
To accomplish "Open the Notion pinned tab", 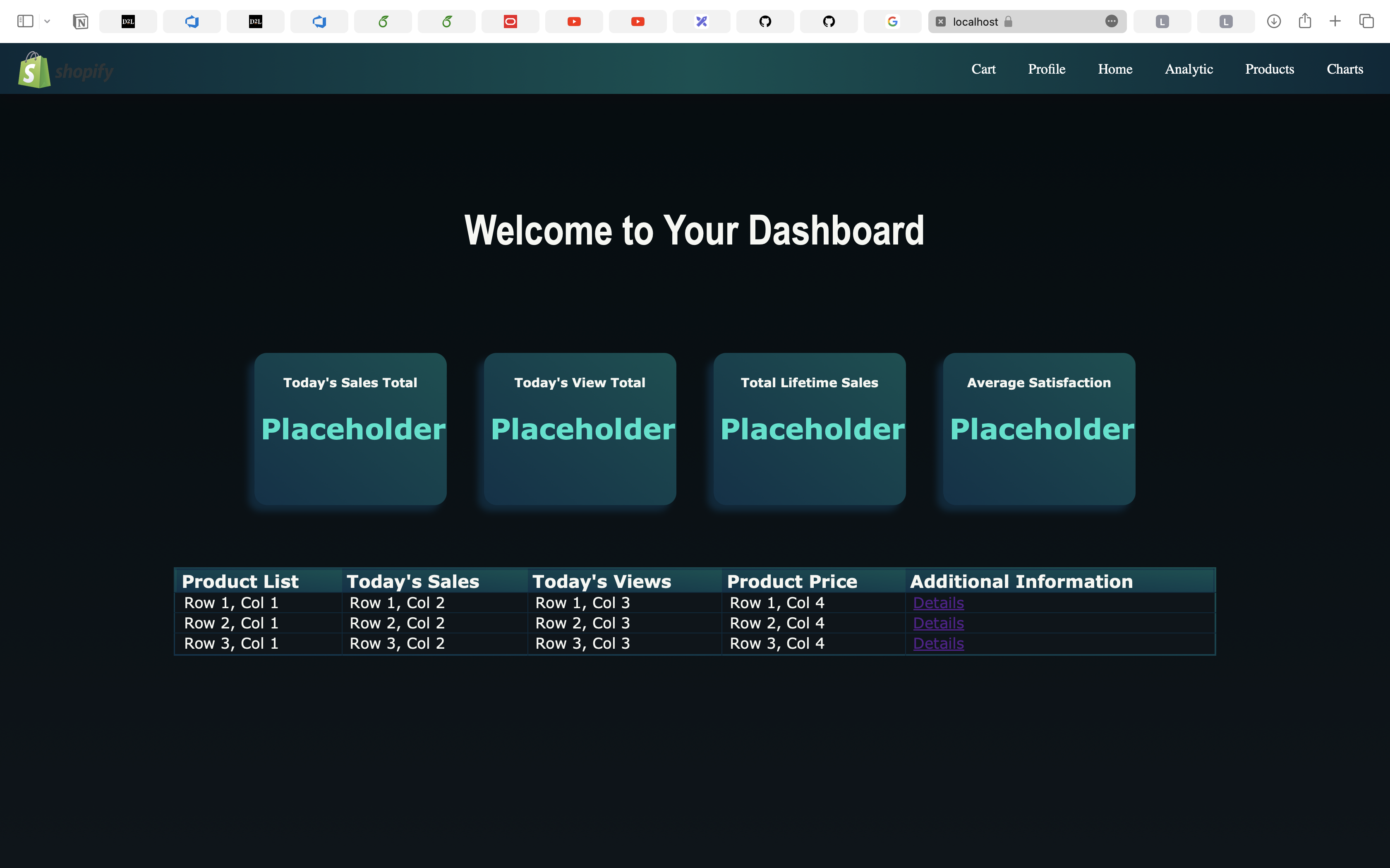I will coord(81,22).
